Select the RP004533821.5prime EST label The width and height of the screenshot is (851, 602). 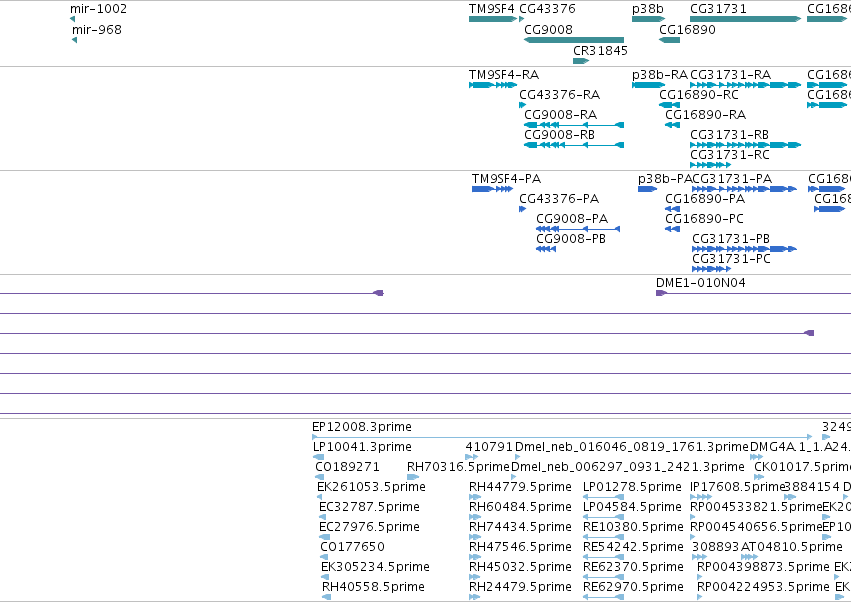click(756, 506)
